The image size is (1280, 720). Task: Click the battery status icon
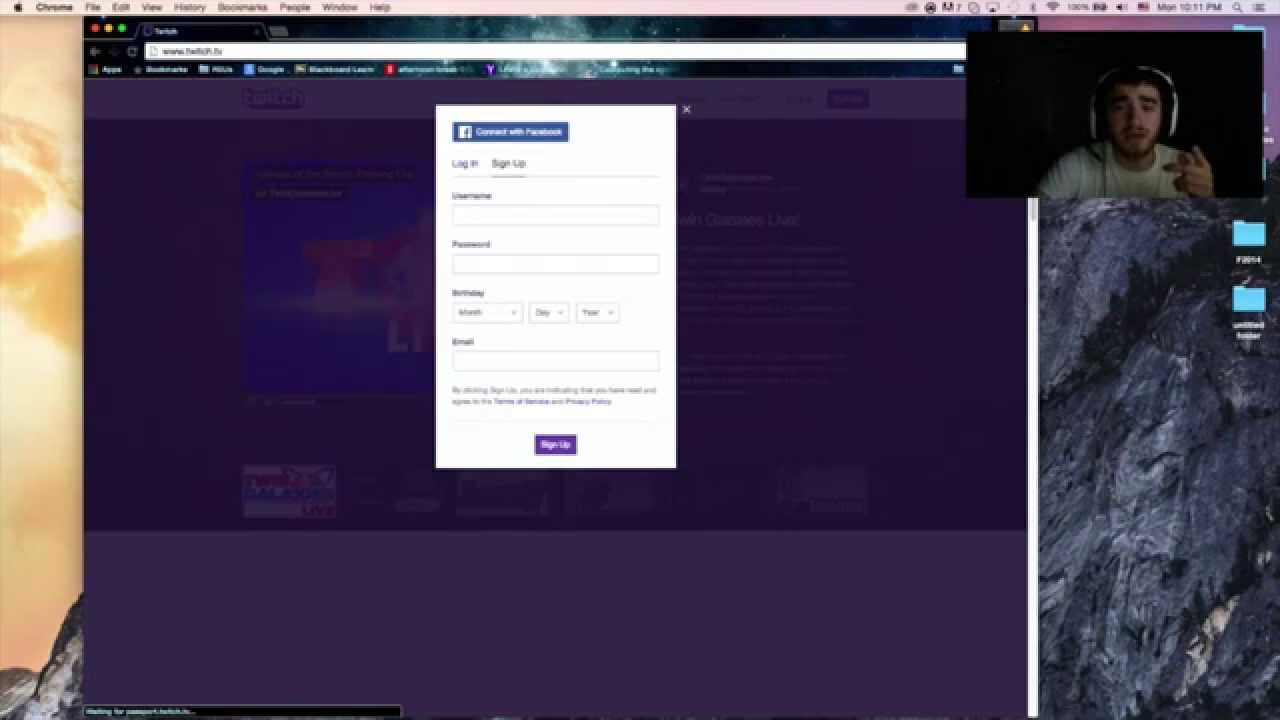tap(1102, 7)
